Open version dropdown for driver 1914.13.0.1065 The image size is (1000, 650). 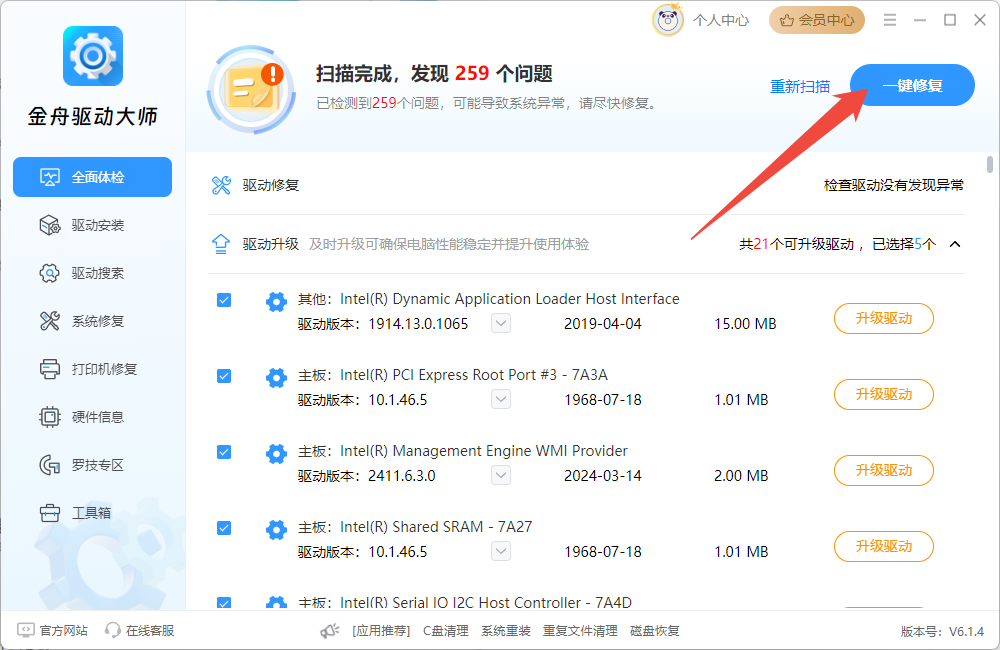[501, 323]
